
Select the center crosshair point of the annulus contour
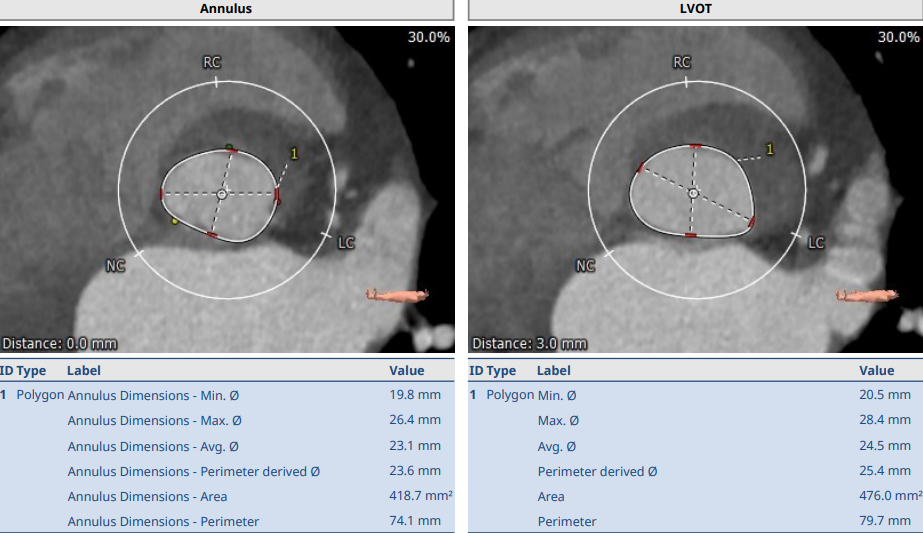(x=221, y=194)
